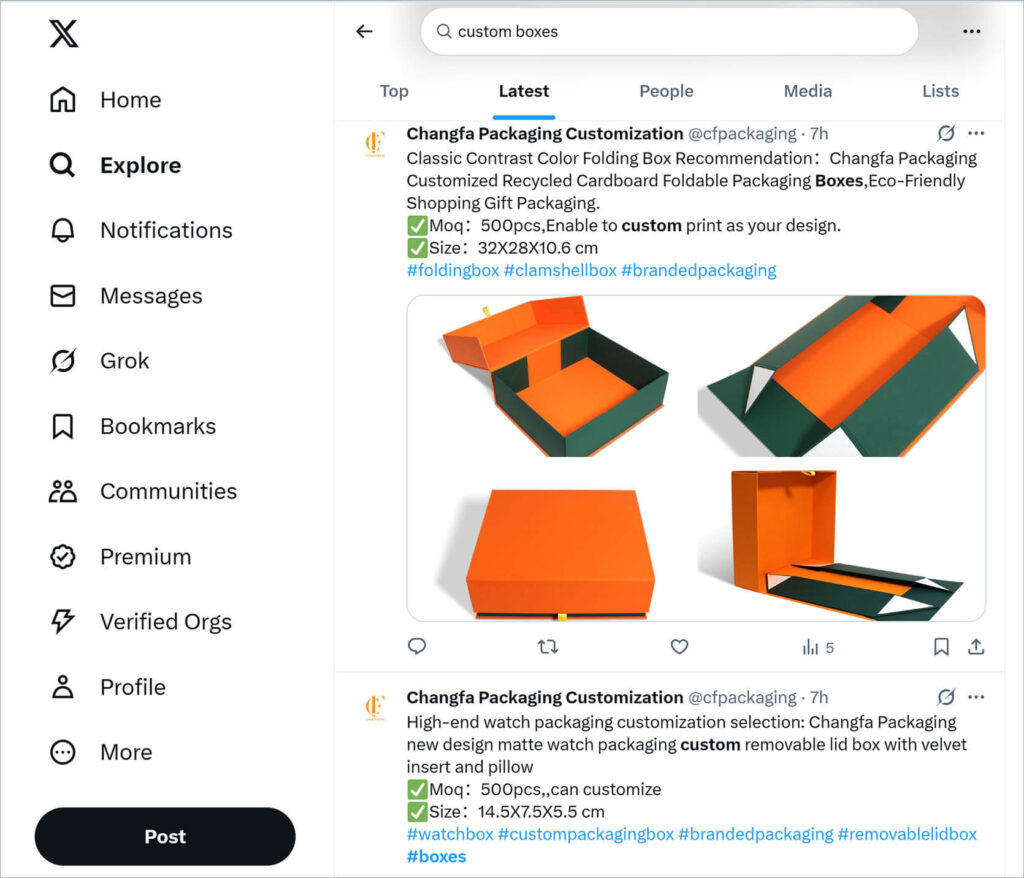View analytics for folding box post
Viewport: 1024px width, 878px height.
click(817, 647)
